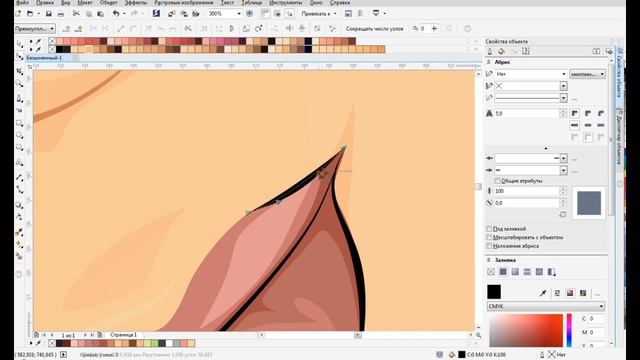Viewport: 640px width, 360px height.
Task: Open the Текст menu
Action: coord(227,3)
